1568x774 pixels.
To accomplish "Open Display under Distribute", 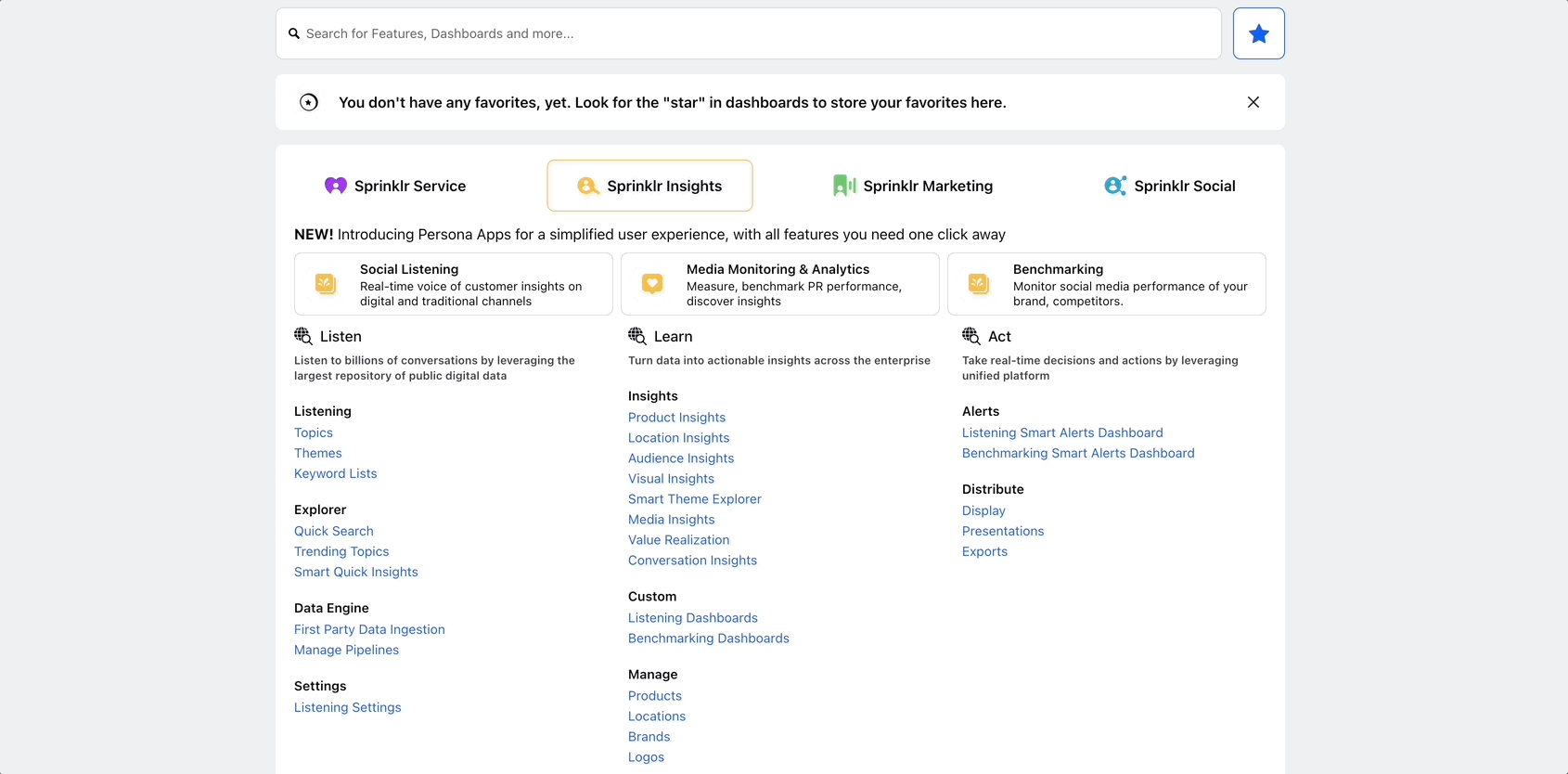I will click(984, 510).
